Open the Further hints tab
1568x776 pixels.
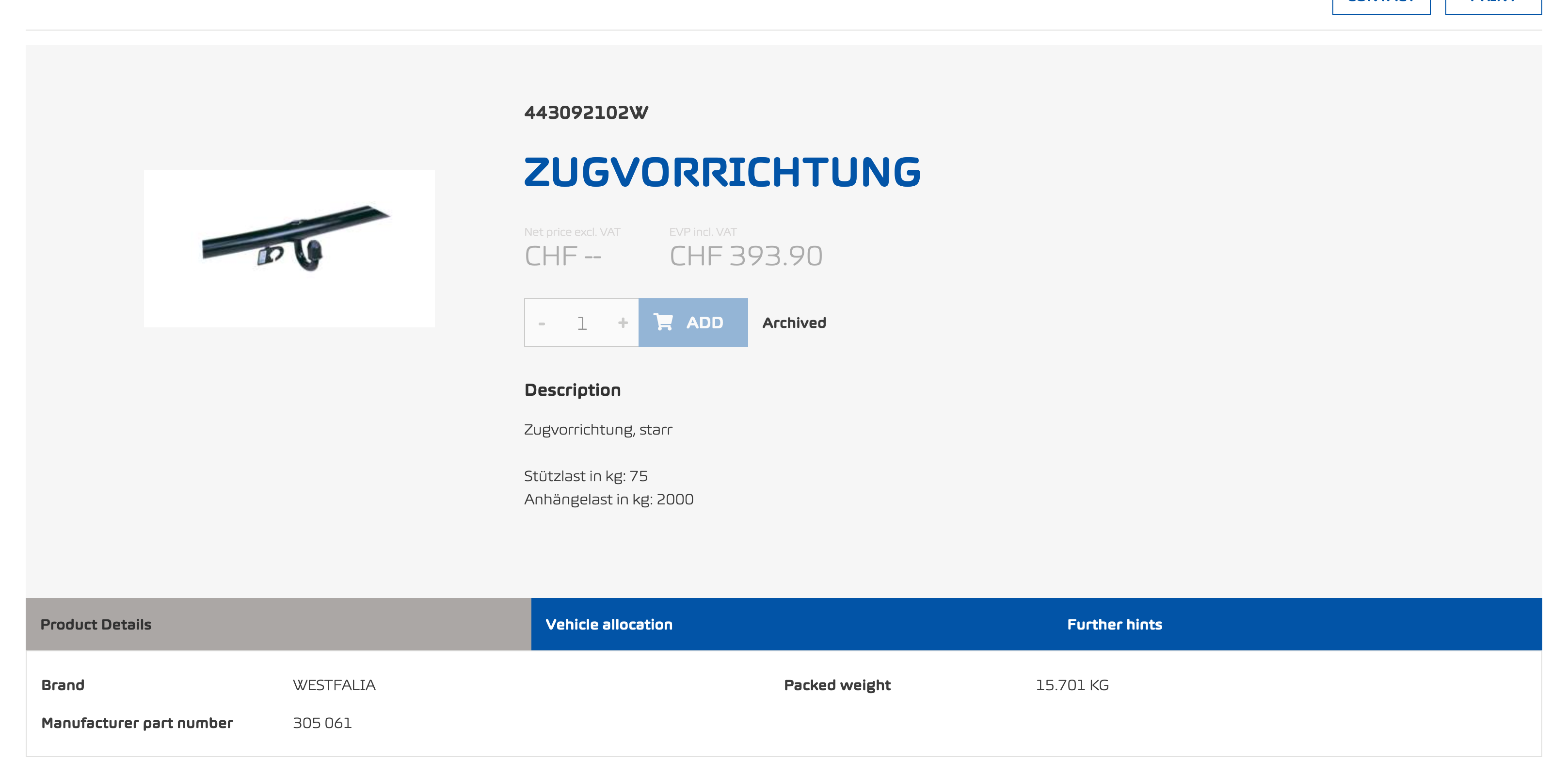click(x=1114, y=624)
